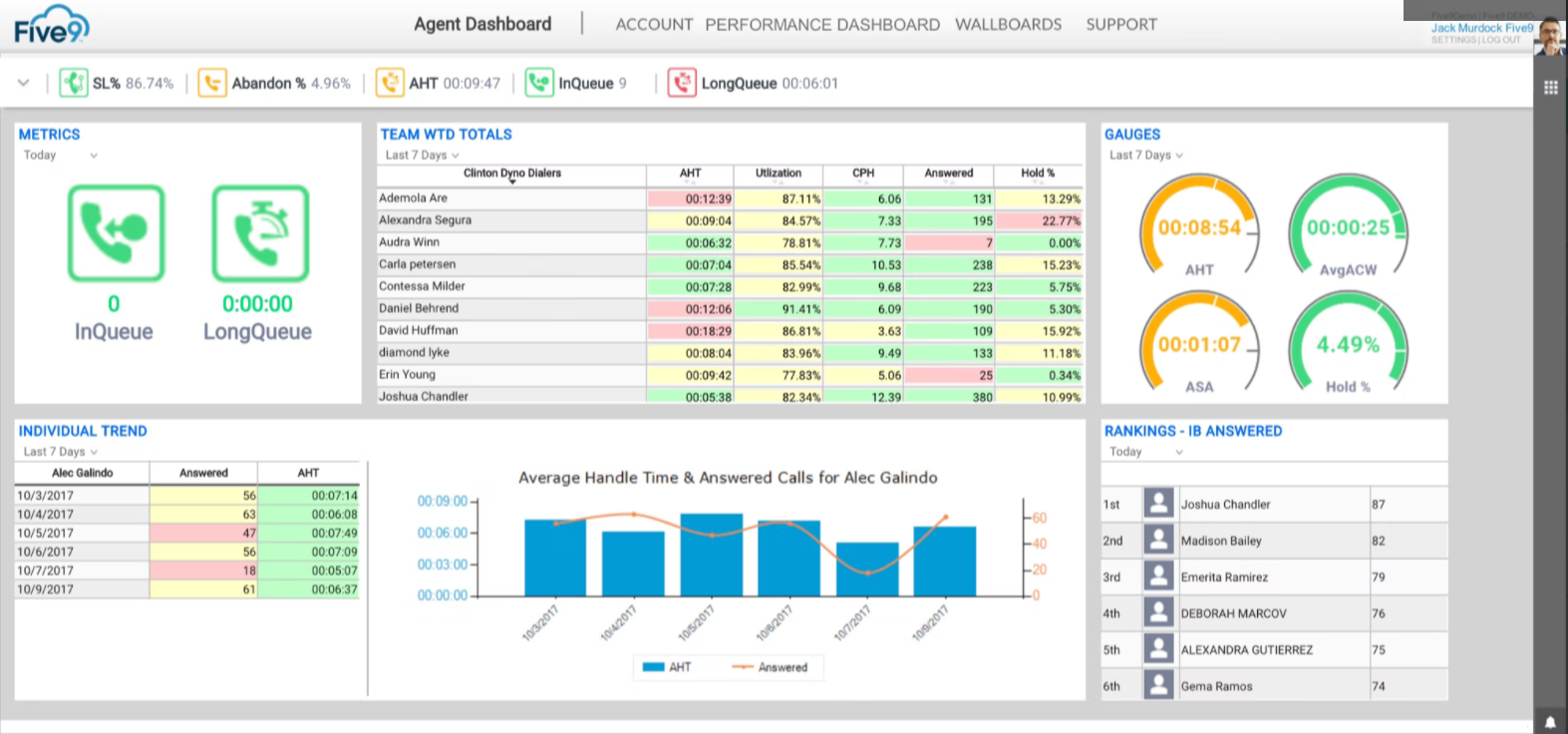Screen dimensions: 1568x734
Task: Expand the Metrics Today dropdown
Action: (x=61, y=156)
